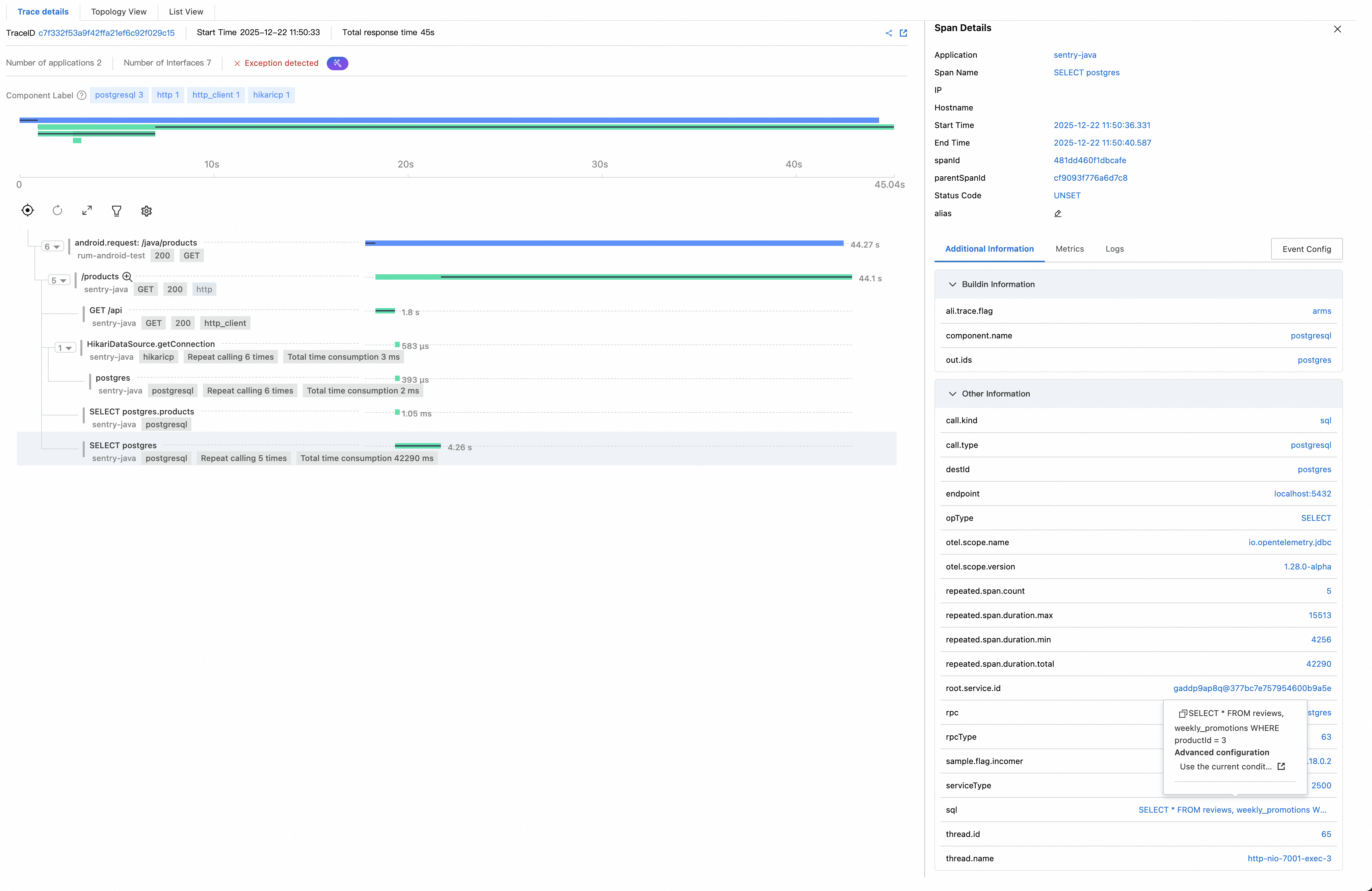Viewport: 1372px width, 891px height.
Task: Switch to Topology View tab
Action: pyautogui.click(x=119, y=11)
